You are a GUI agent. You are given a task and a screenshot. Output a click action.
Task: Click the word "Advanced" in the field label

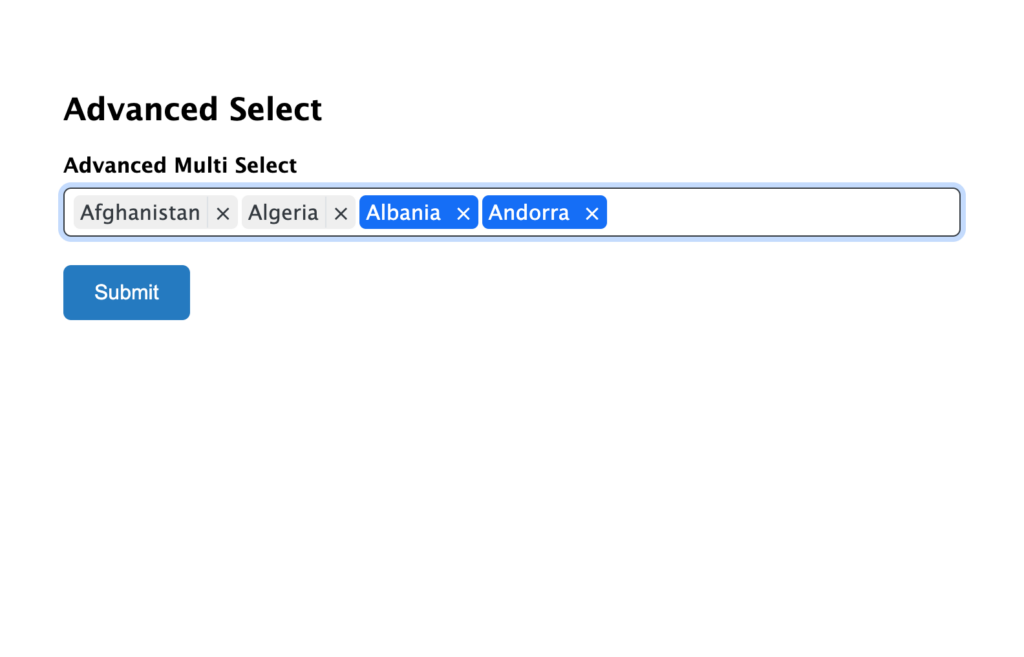click(x=116, y=165)
